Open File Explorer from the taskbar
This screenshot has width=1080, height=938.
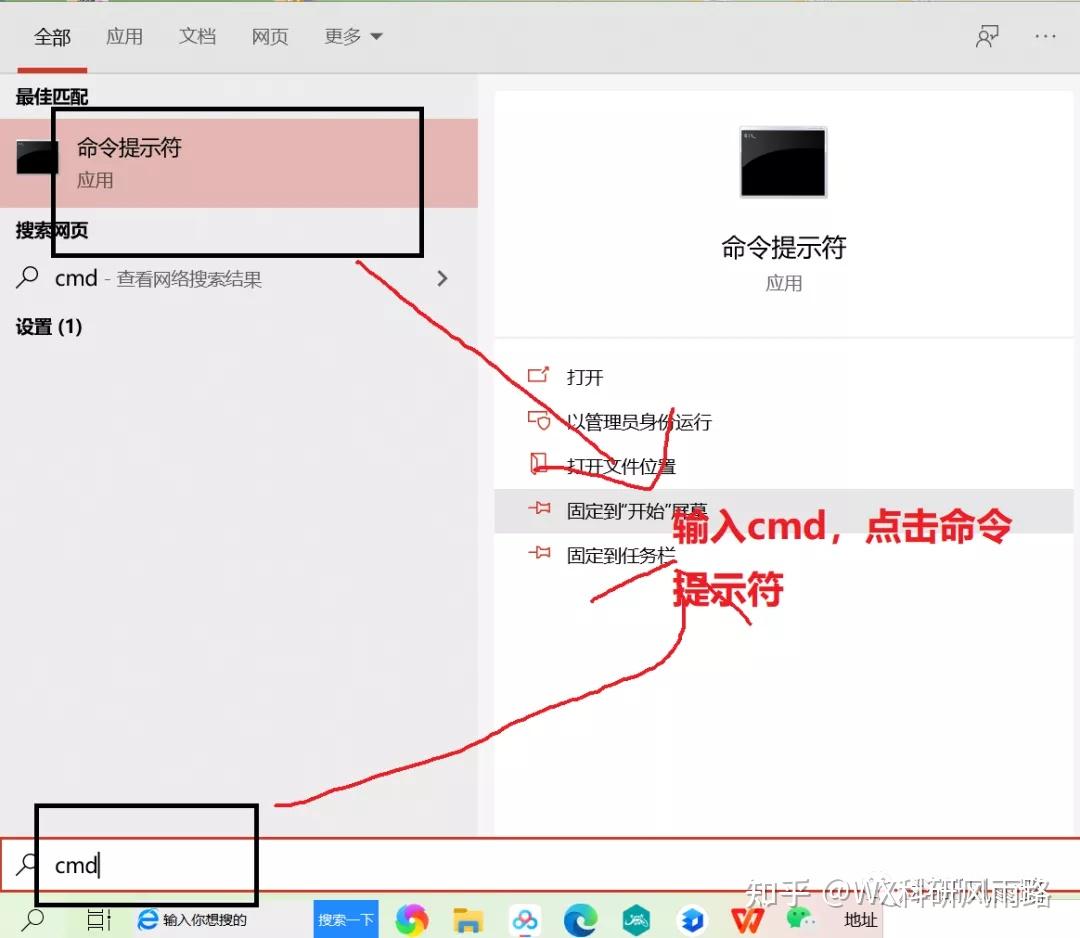pos(467,920)
